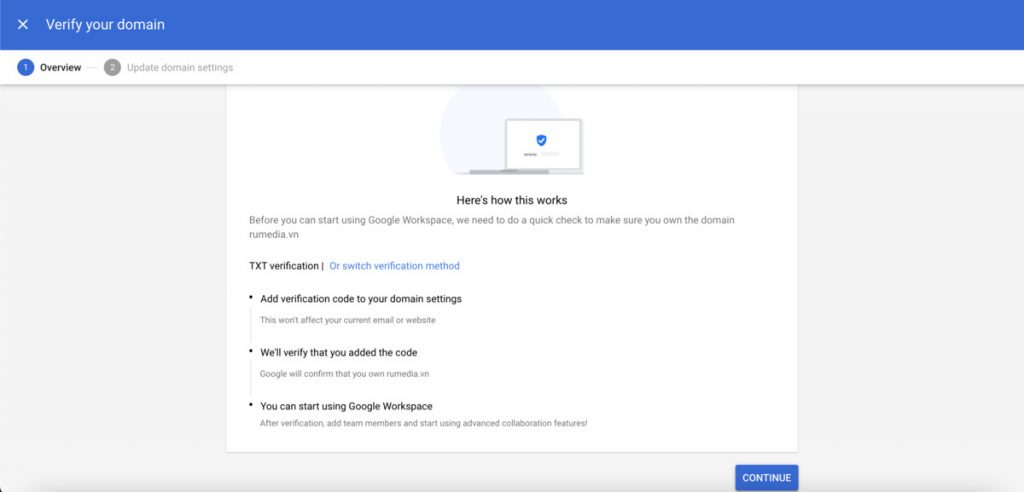This screenshot has width=1024, height=492.
Task: Click 'After verification, add team members' text
Action: pyautogui.click(x=423, y=423)
